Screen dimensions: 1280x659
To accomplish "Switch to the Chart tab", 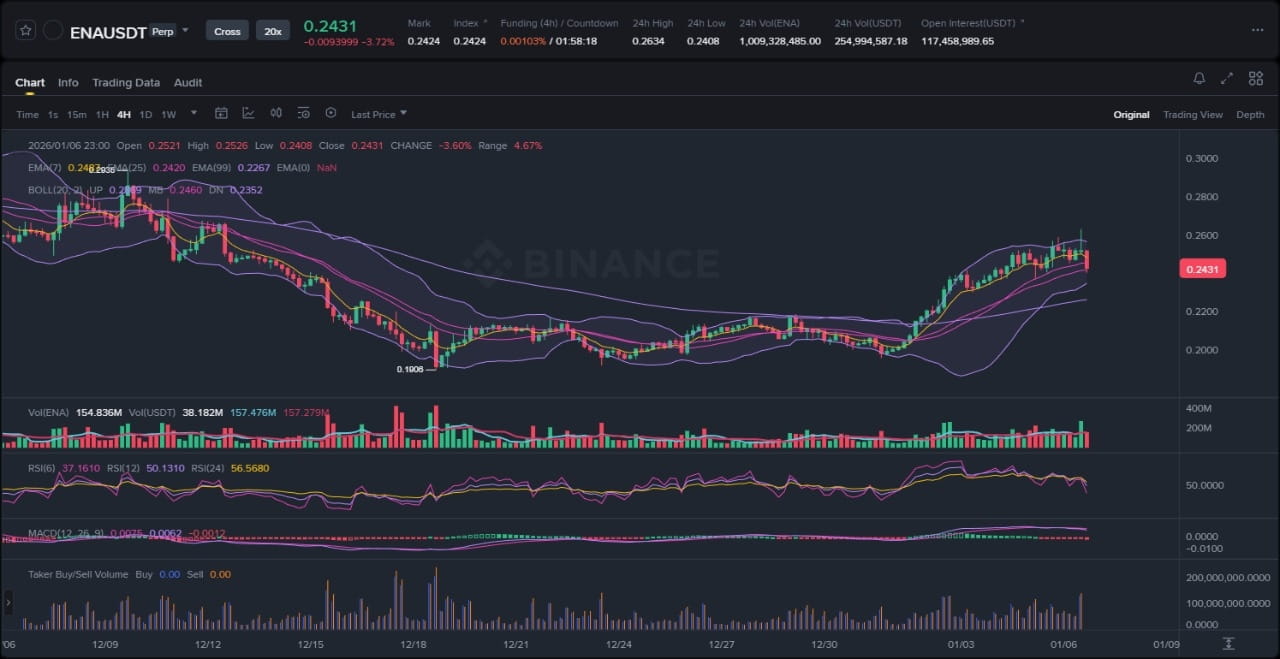I will click(30, 83).
